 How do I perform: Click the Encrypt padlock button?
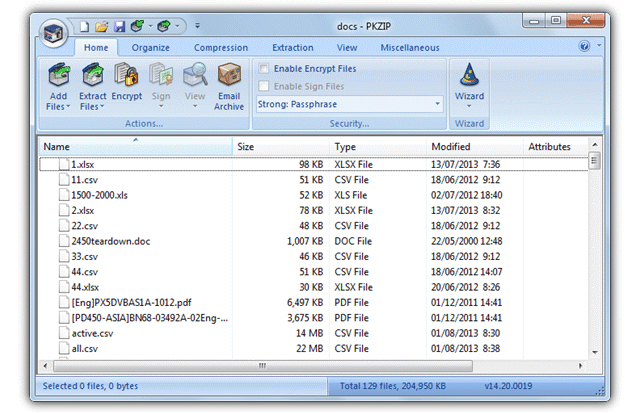127,82
